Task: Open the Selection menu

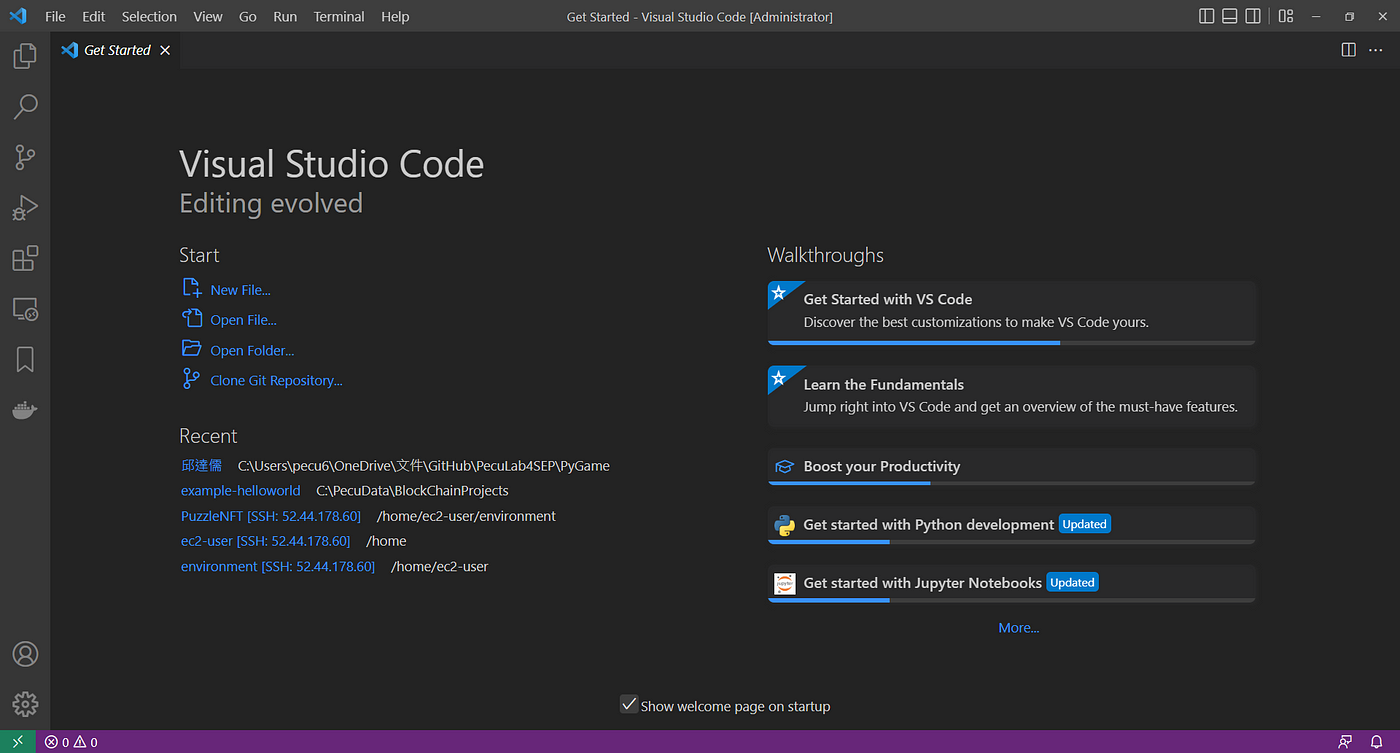Action: [x=149, y=17]
